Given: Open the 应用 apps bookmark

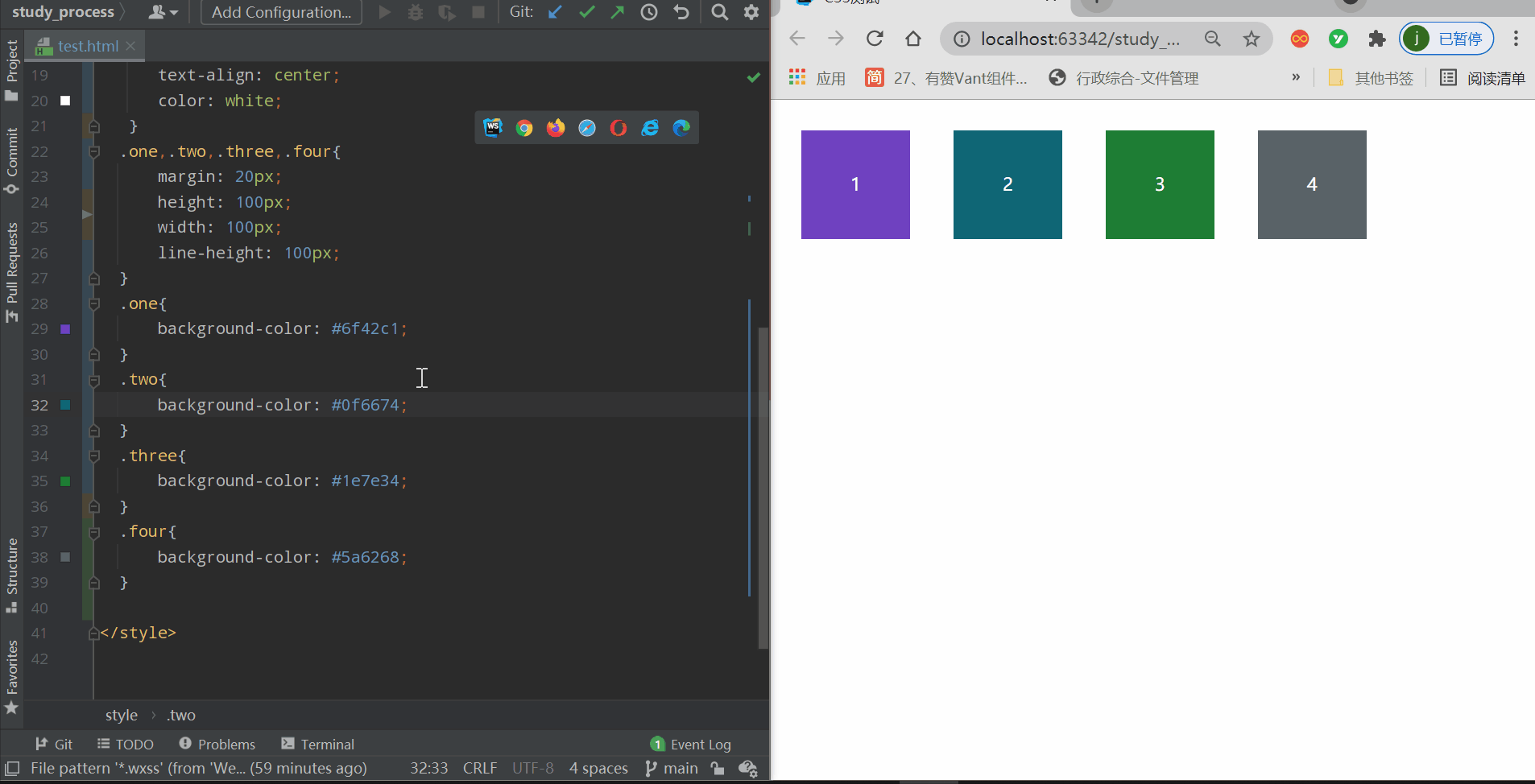Looking at the screenshot, I should point(817,78).
